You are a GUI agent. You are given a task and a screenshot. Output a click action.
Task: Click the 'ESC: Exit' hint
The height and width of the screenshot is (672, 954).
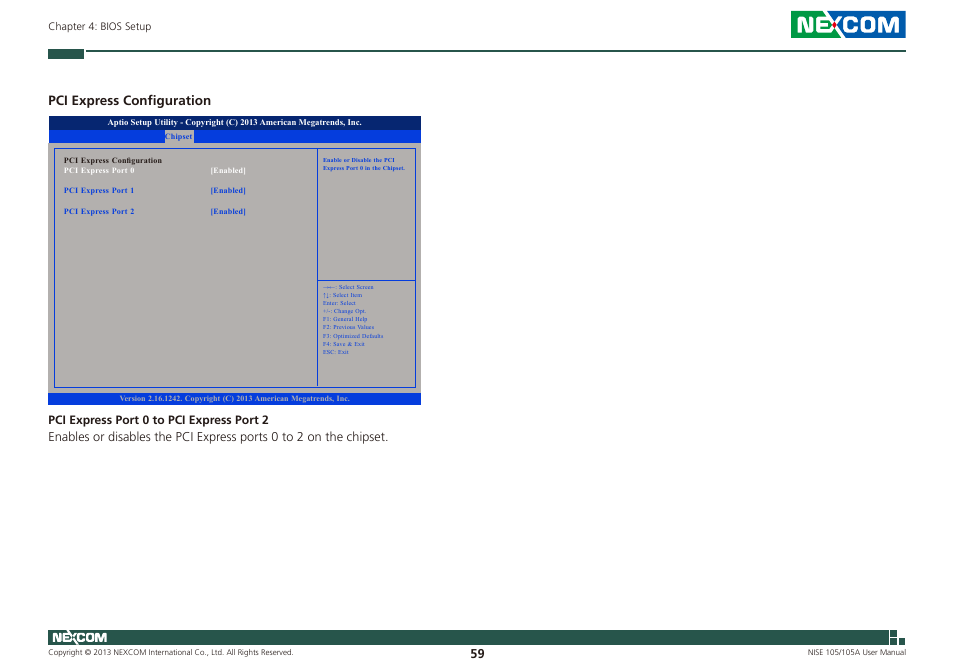click(336, 352)
